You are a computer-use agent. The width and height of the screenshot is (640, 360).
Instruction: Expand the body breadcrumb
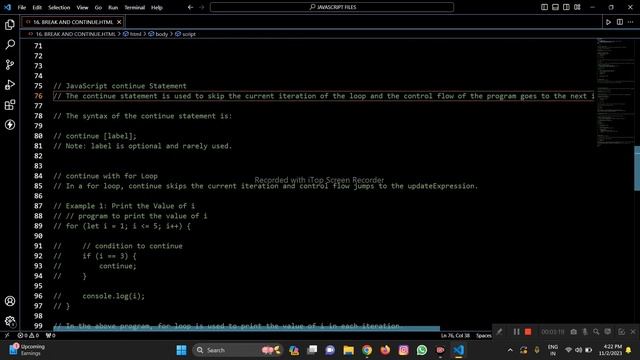pos(158,34)
